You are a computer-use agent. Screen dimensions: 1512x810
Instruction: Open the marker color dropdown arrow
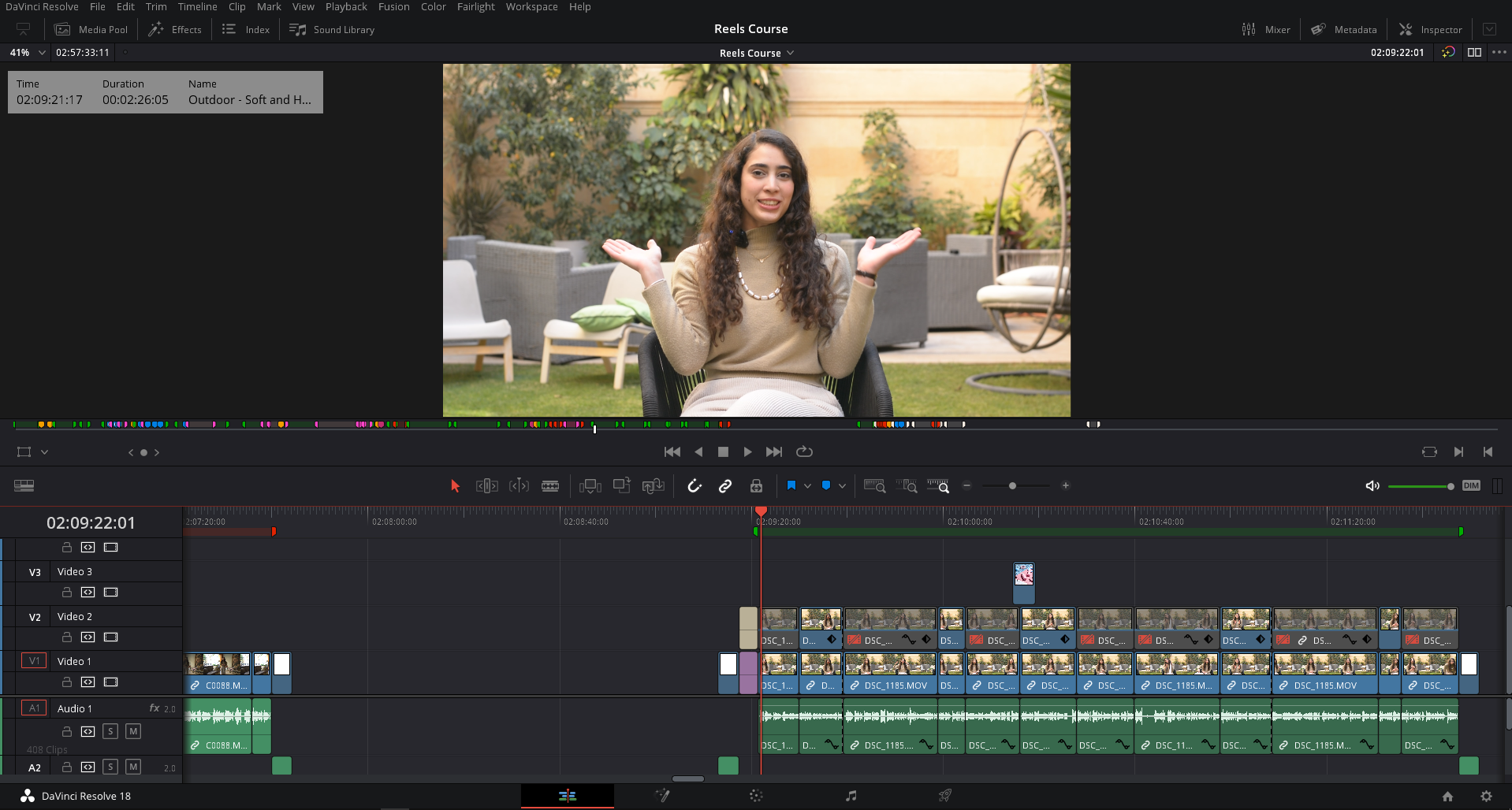click(842, 486)
